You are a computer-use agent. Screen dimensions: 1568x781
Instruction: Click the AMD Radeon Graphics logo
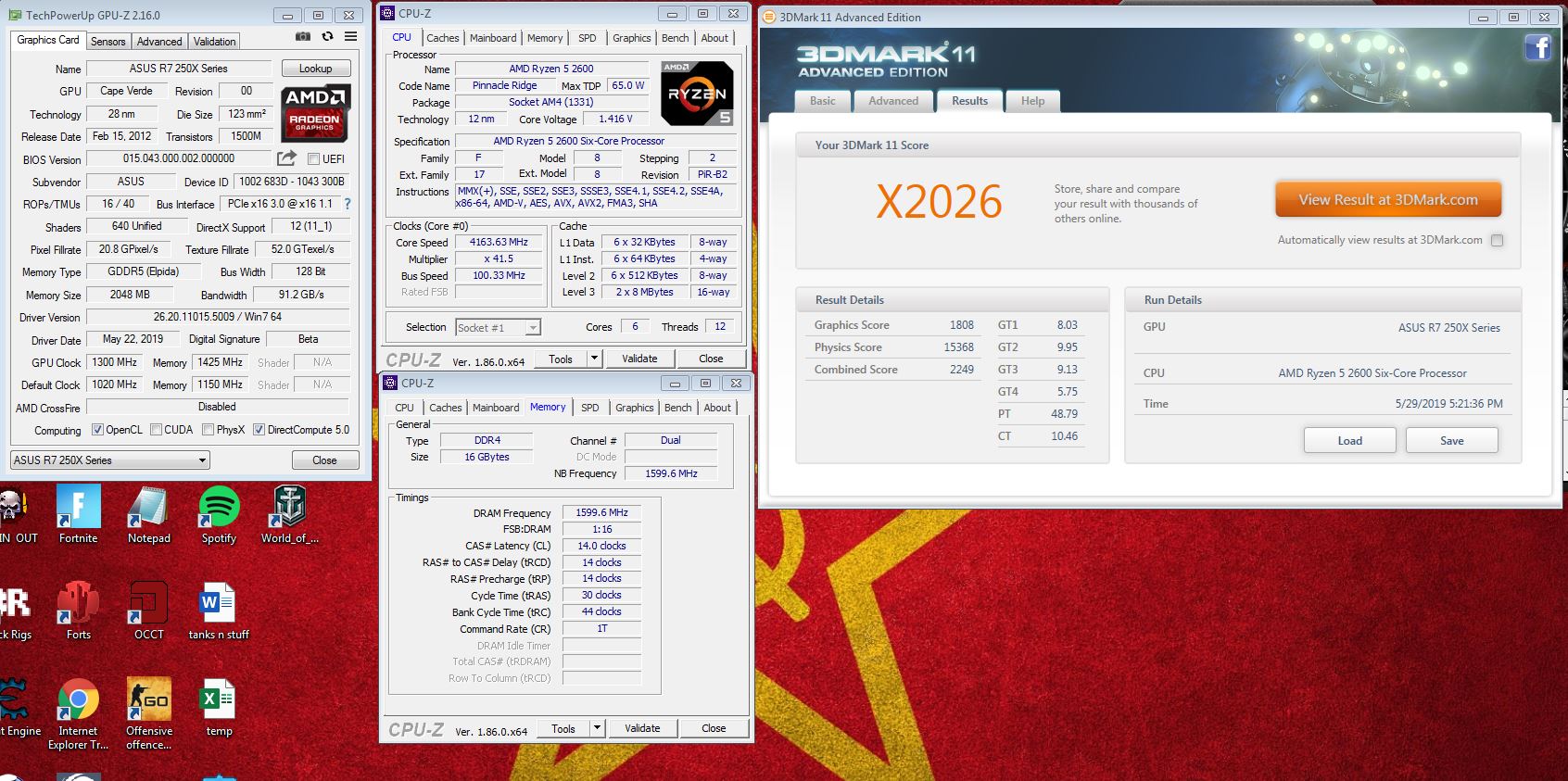(x=315, y=113)
